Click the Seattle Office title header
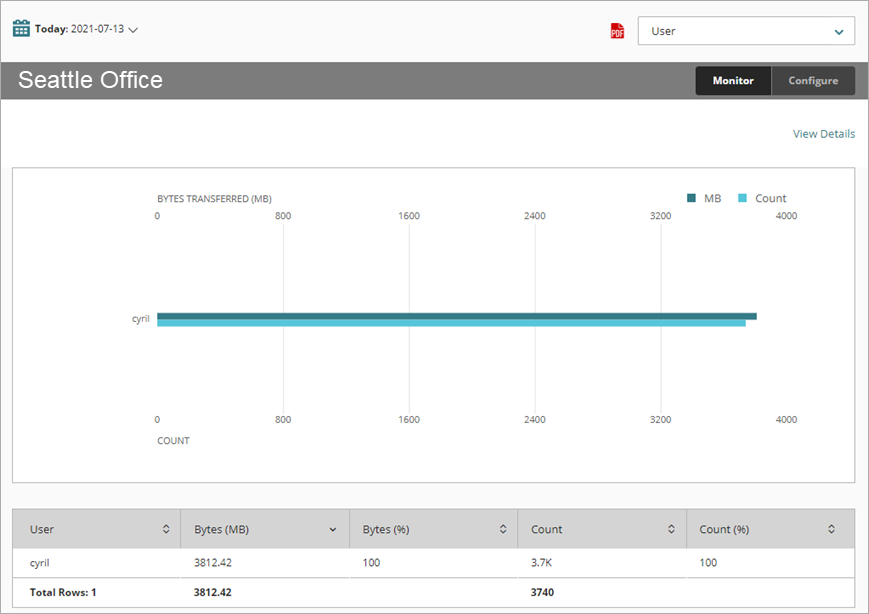 click(x=90, y=81)
